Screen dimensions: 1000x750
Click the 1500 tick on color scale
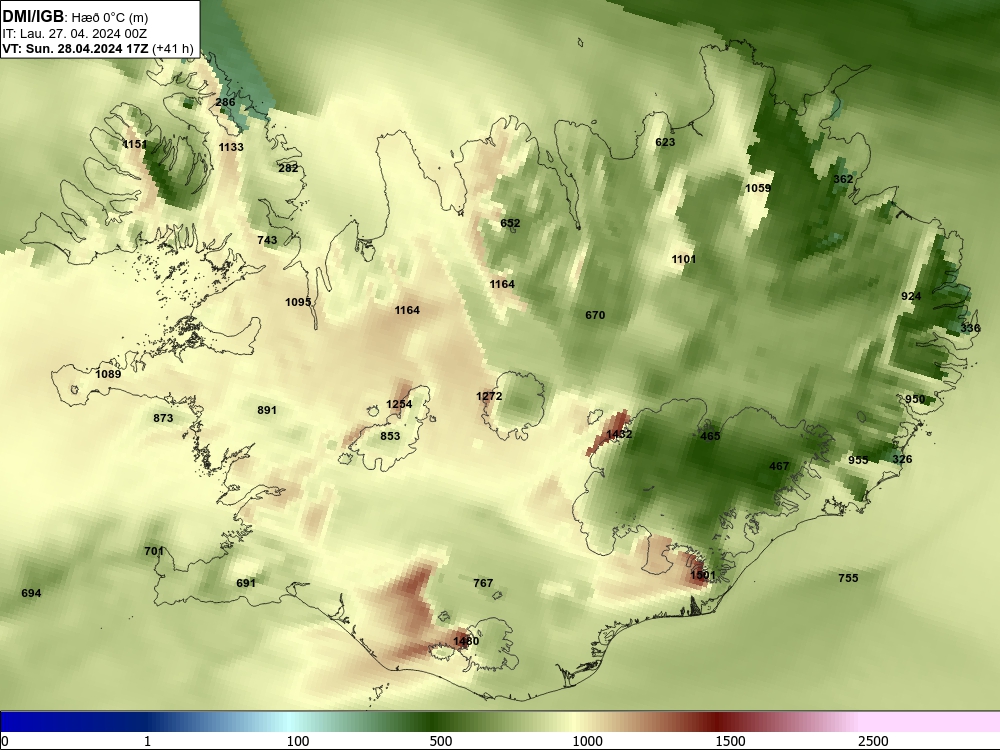coord(730,741)
